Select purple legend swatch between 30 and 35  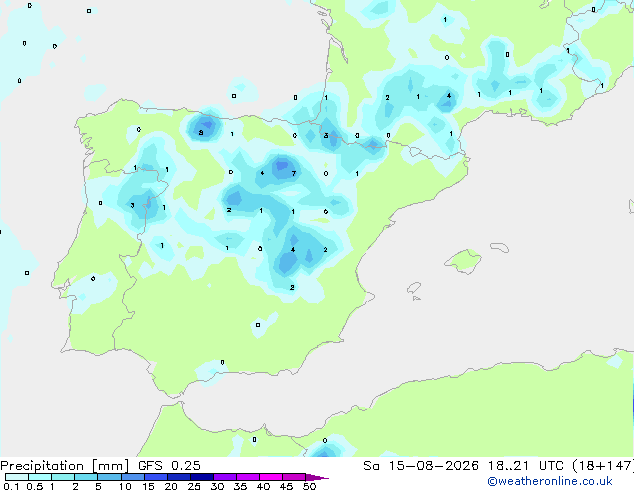(x=225, y=477)
